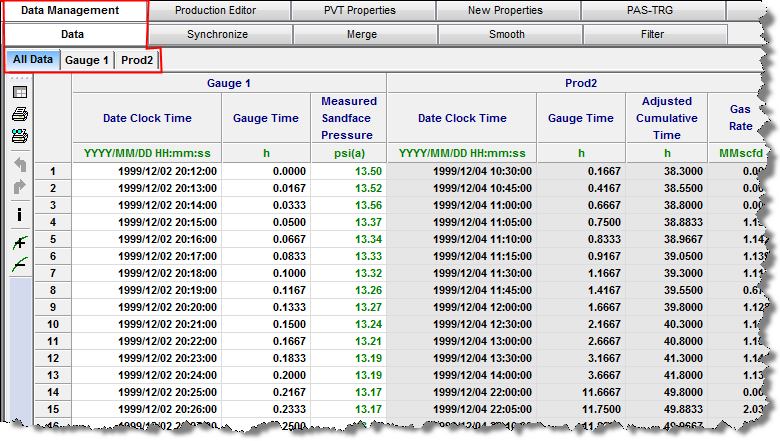Image resolution: width=780 pixels, height=441 pixels.
Task: Click the Undo arrow icon
Action: (x=19, y=164)
